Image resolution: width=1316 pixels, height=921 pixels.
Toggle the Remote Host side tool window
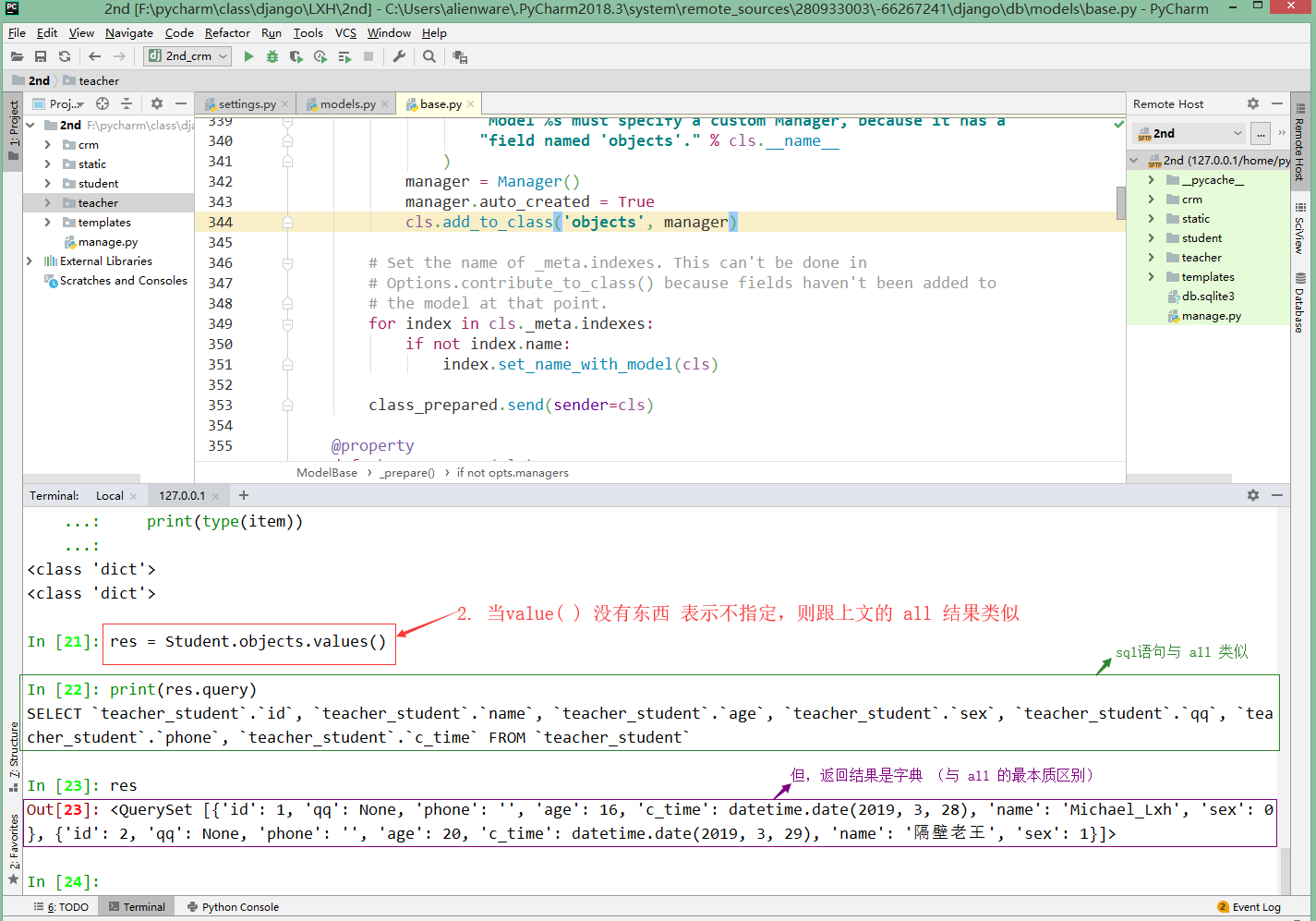point(1299,141)
